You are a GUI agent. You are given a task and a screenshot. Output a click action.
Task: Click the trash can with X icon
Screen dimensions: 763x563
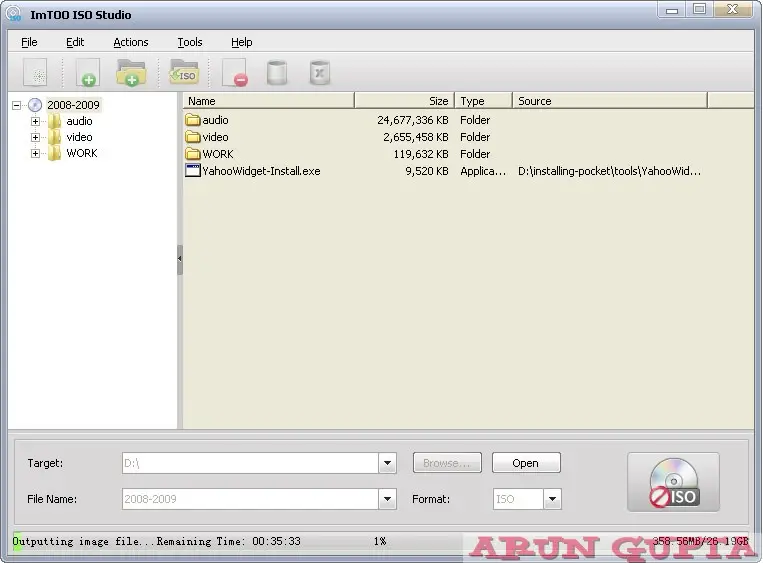pos(320,73)
